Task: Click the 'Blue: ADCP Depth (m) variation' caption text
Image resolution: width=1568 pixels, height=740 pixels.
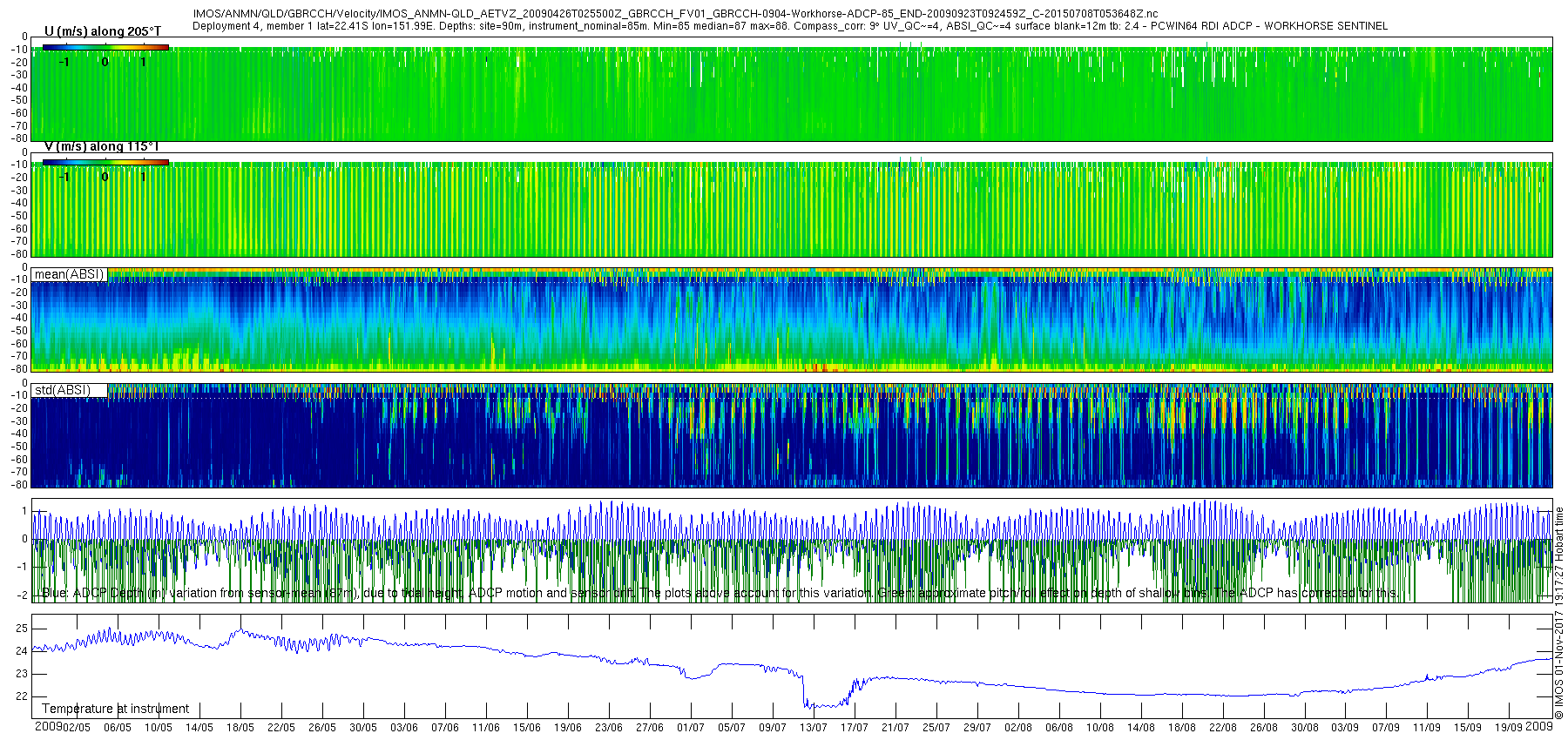Action: click(720, 593)
